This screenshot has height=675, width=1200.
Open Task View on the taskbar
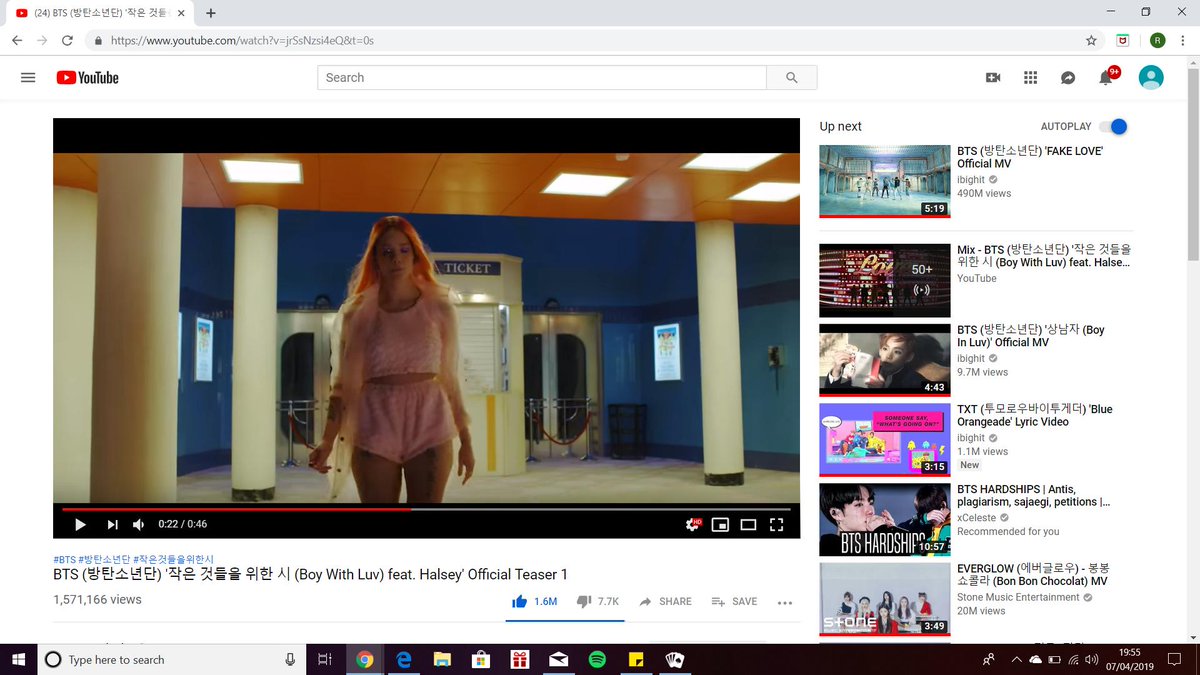(324, 659)
